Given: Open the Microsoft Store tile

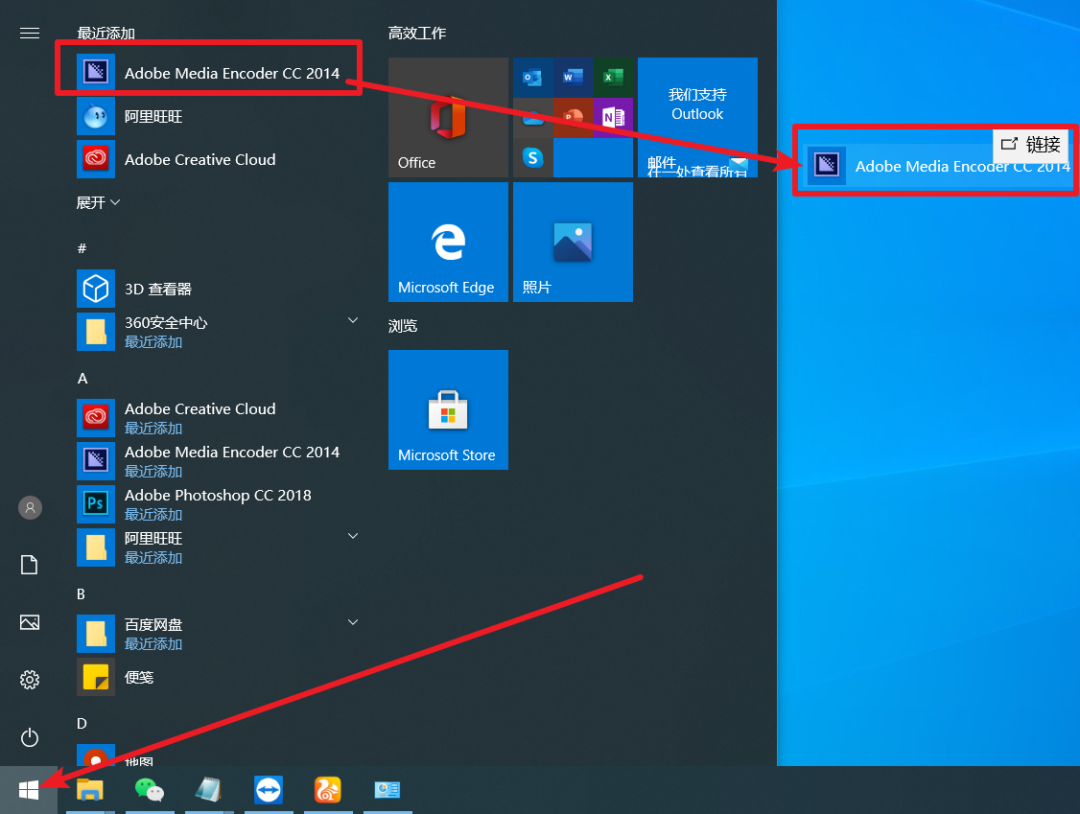Looking at the screenshot, I should (x=448, y=410).
